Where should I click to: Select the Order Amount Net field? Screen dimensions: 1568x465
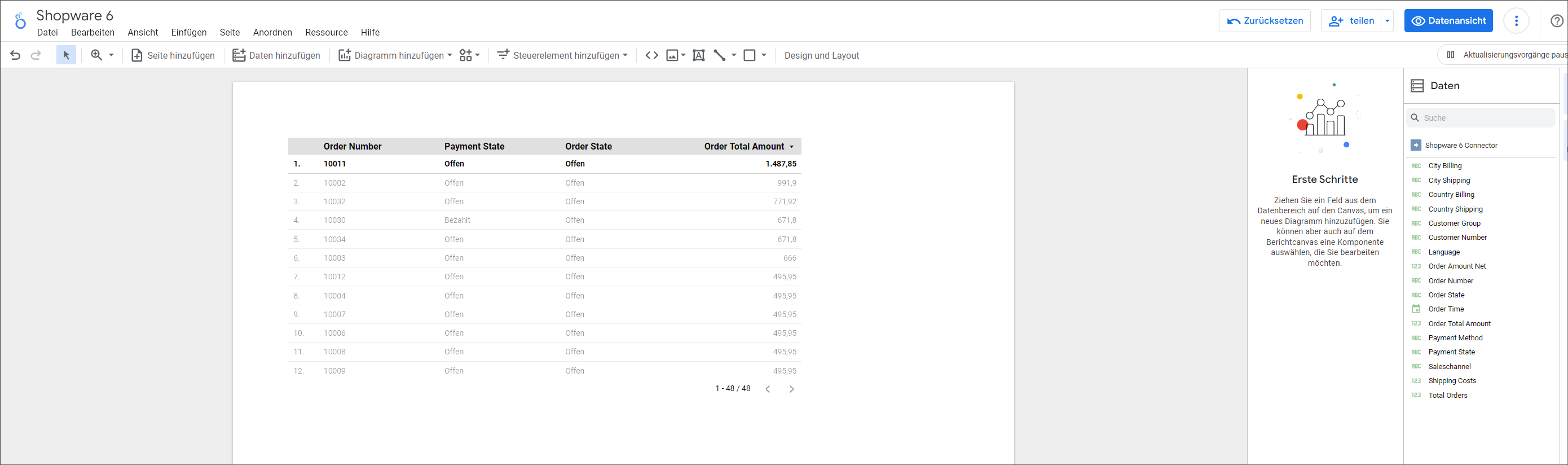pyautogui.click(x=1457, y=266)
